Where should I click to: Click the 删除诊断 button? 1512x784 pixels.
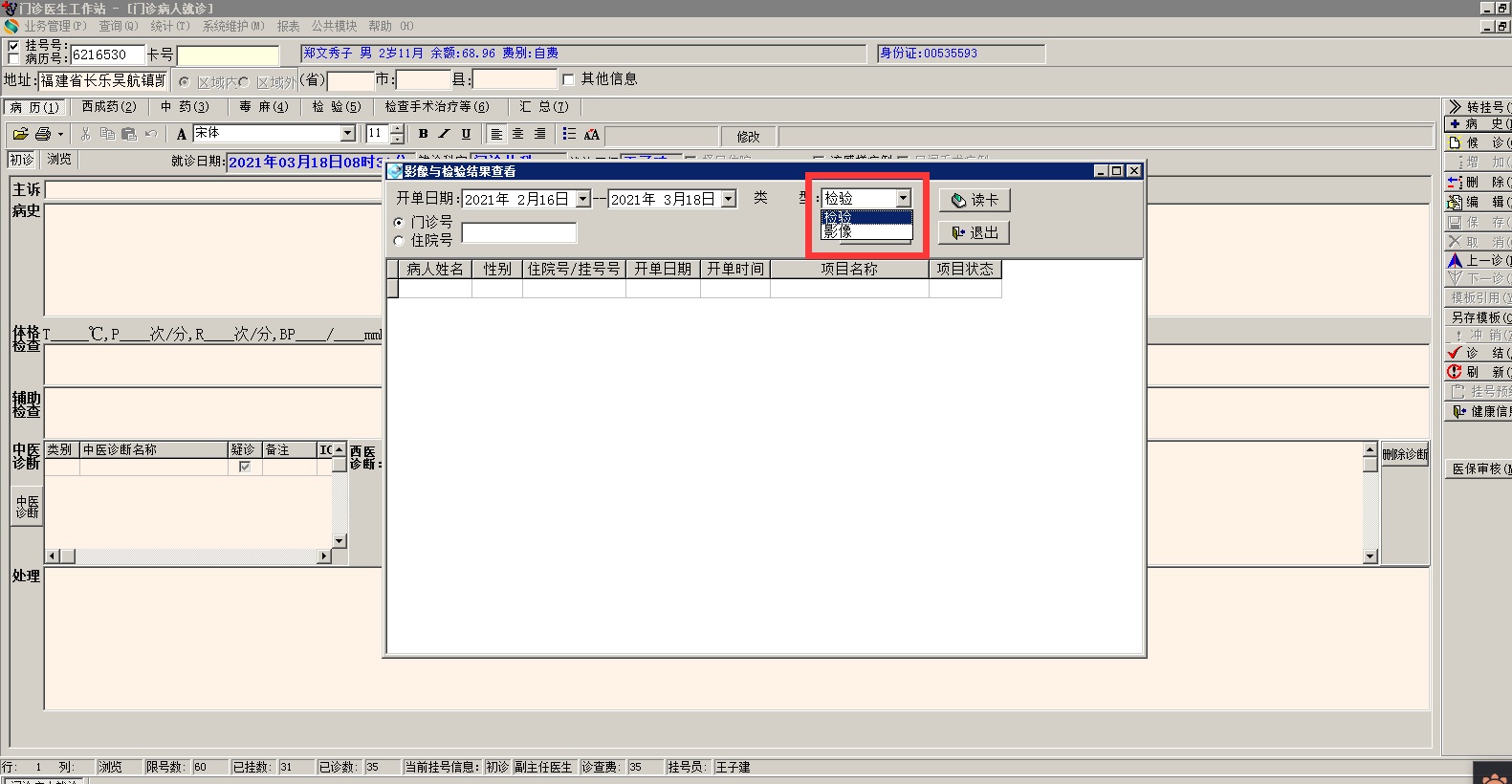[x=1405, y=455]
